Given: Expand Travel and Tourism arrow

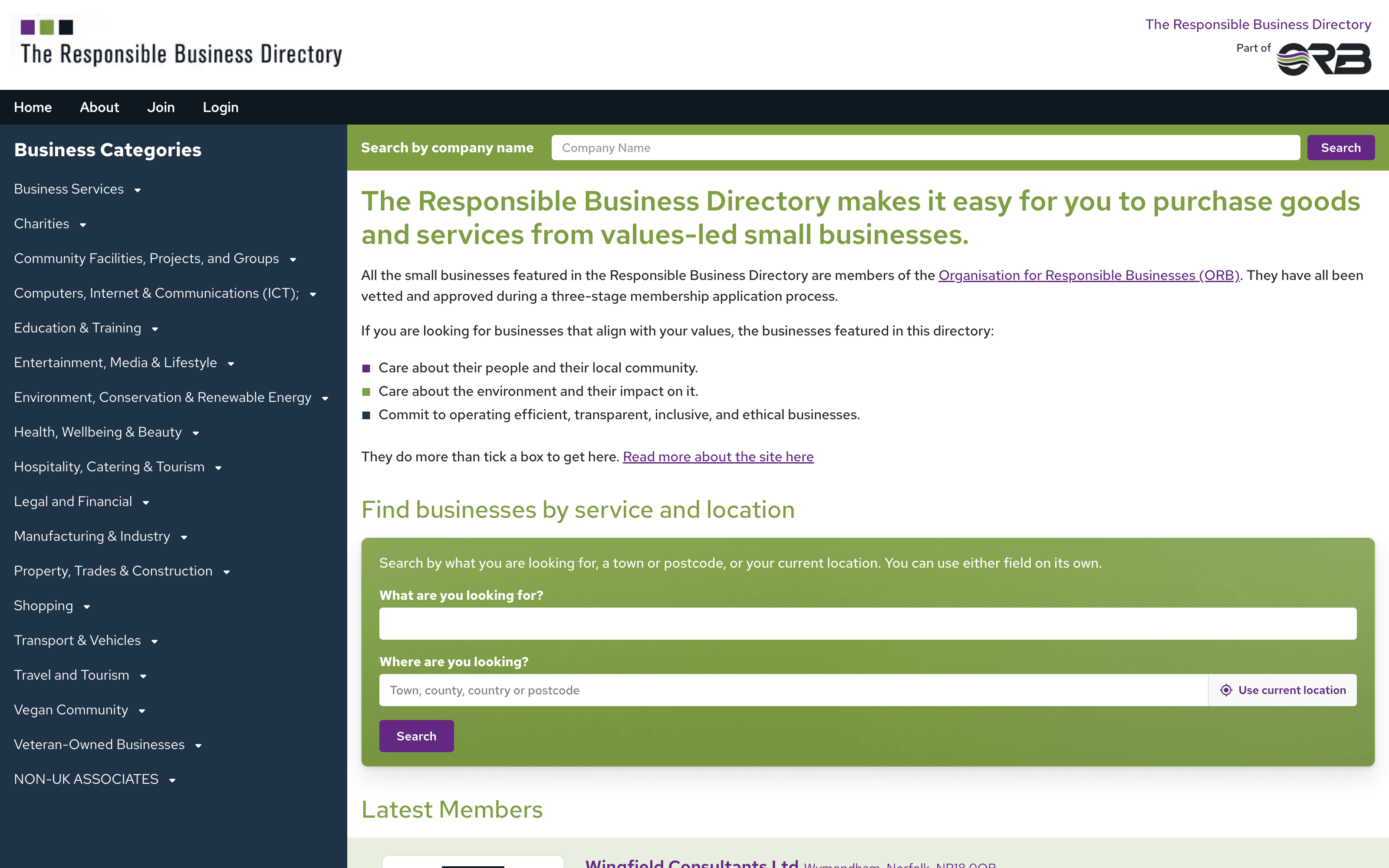Looking at the screenshot, I should [143, 676].
